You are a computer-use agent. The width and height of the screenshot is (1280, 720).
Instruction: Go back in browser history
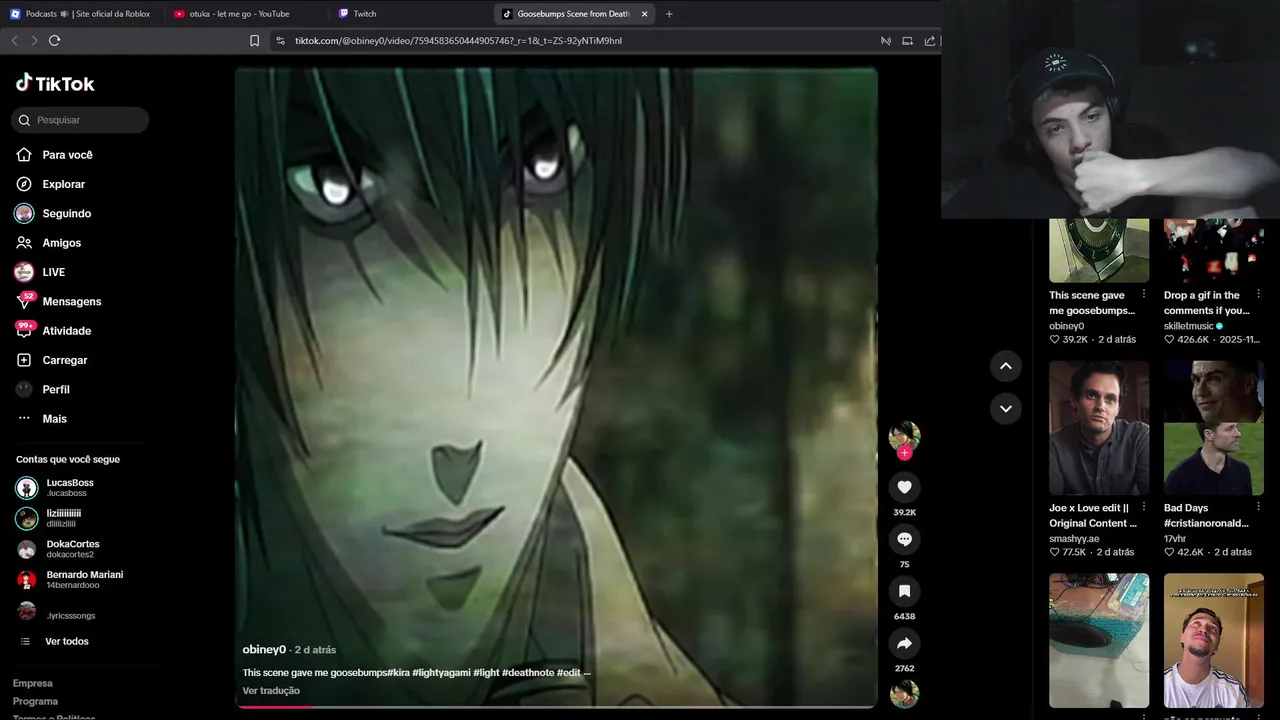(x=14, y=40)
